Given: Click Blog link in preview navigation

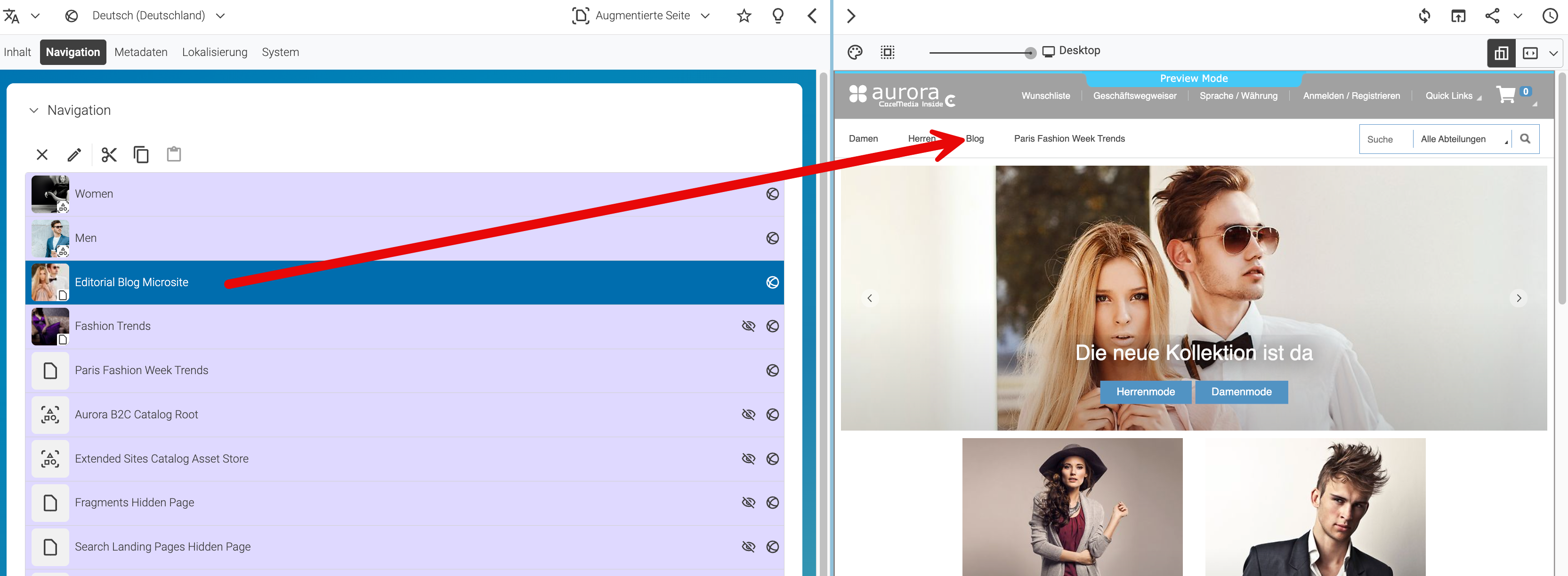Looking at the screenshot, I should [975, 139].
